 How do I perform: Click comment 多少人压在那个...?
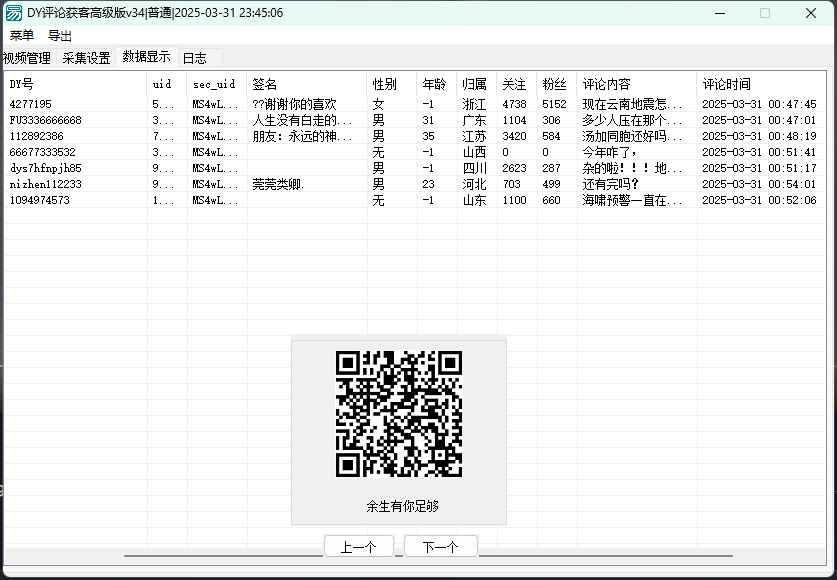coord(632,120)
